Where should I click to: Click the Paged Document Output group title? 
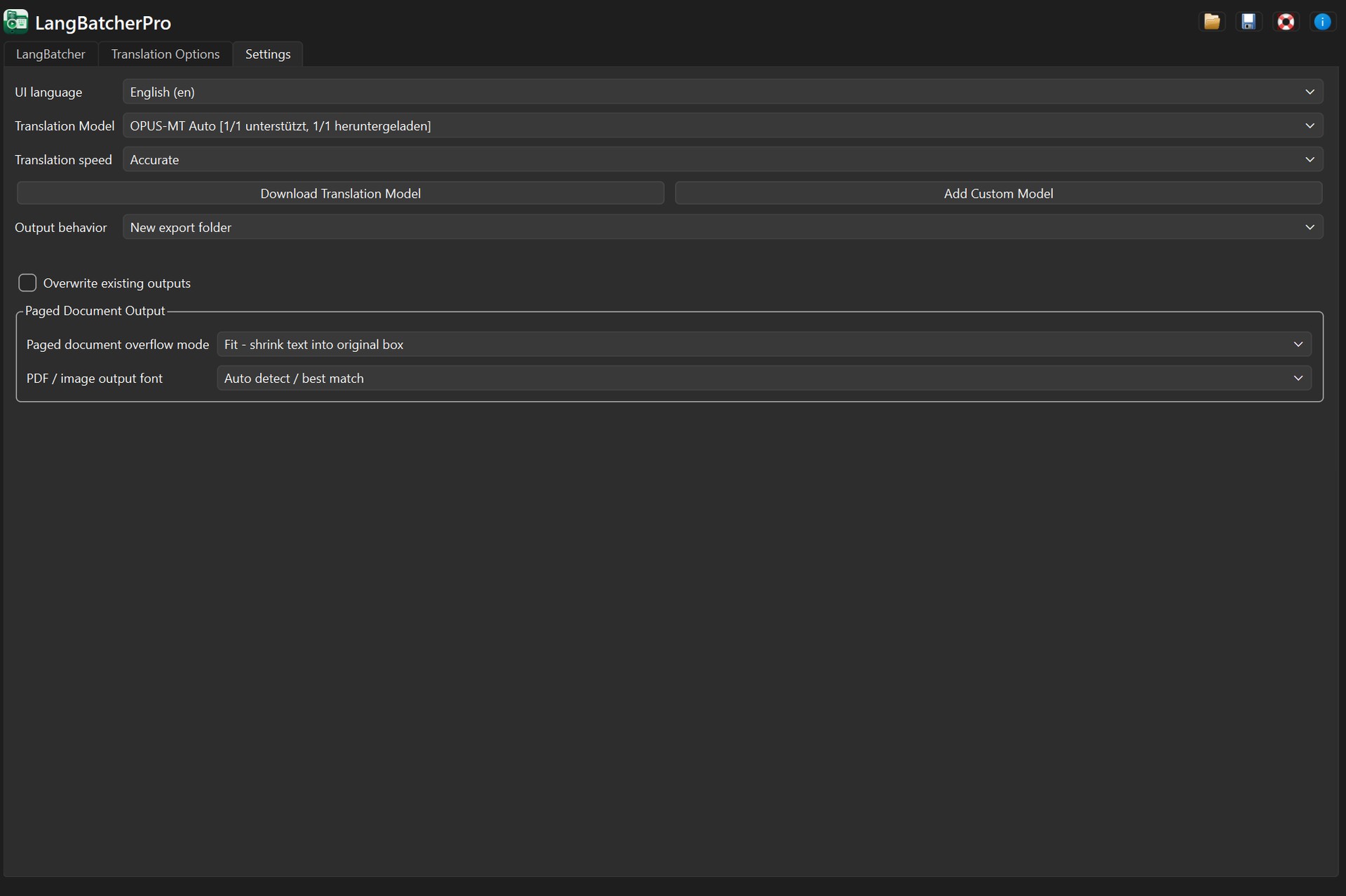(95, 311)
